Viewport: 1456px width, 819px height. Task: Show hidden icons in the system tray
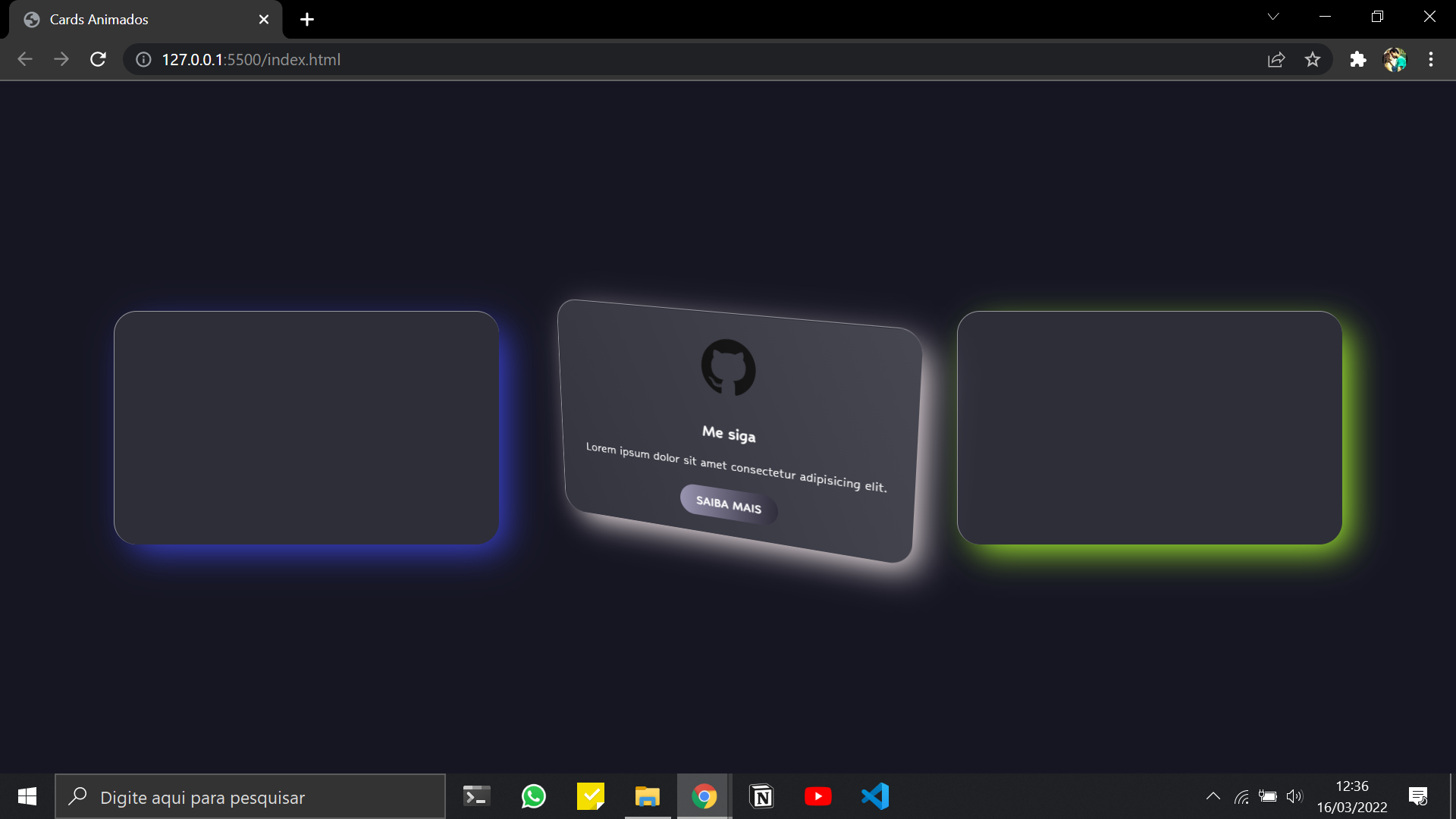tap(1213, 795)
